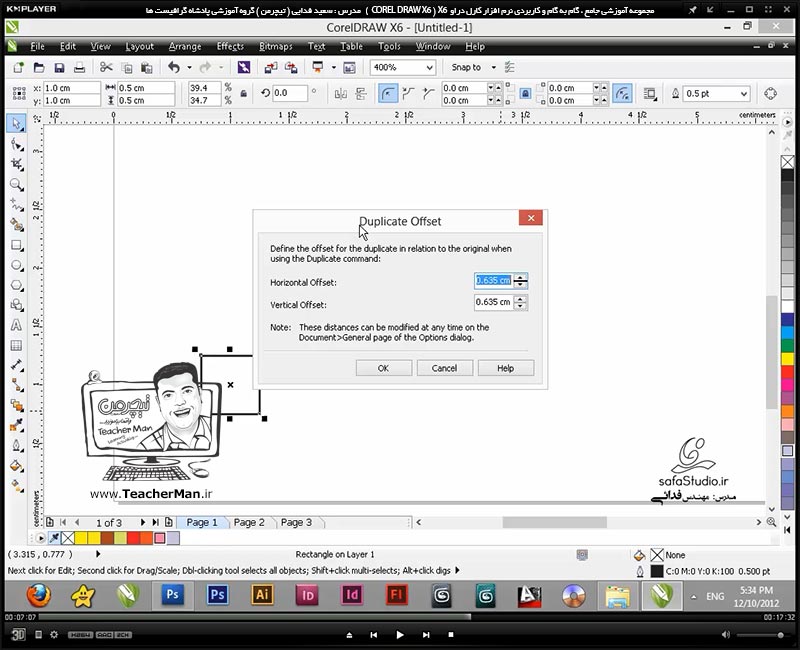The image size is (800, 650).
Task: Select the Zoom tool in toolbox
Action: (16, 185)
